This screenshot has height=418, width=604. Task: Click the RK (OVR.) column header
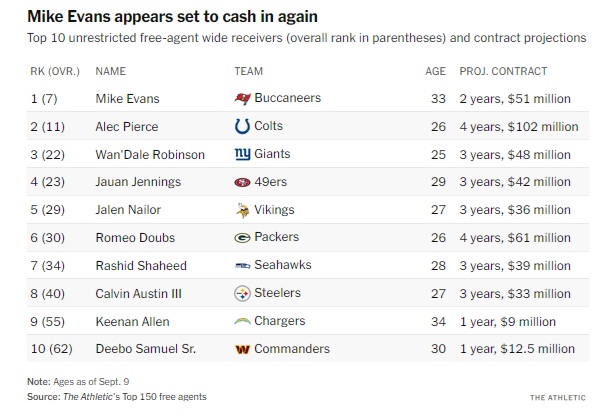coord(53,72)
